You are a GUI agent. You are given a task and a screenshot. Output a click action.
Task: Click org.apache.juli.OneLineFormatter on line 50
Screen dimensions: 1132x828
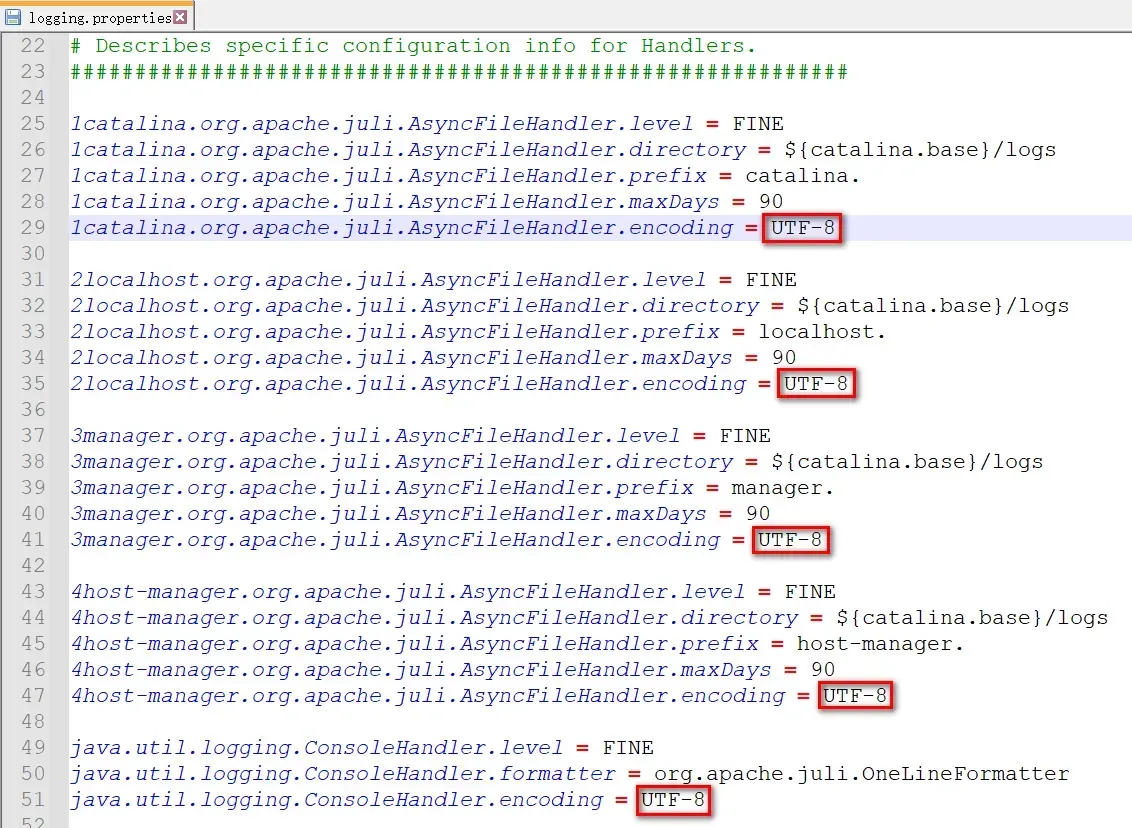(x=861, y=774)
